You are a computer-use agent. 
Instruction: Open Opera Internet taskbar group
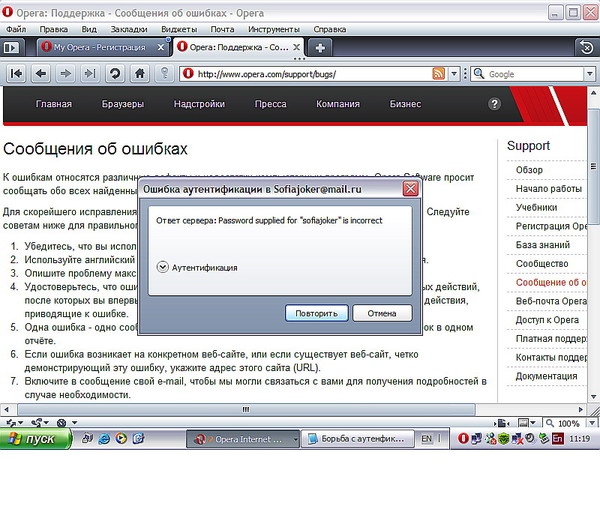242,439
